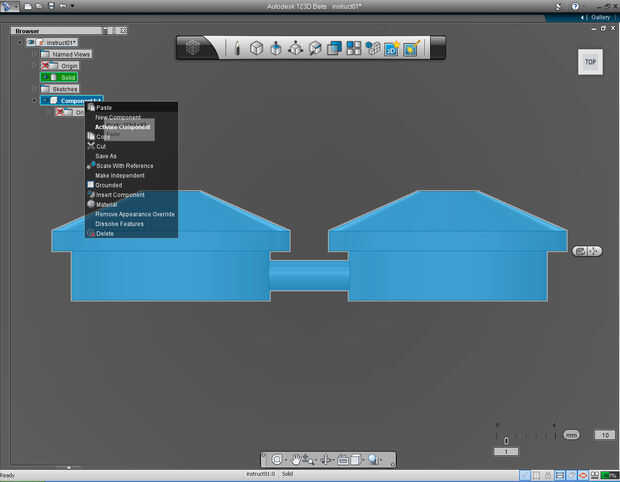Screen dimensions: 620x482
Task: Click the New document icon in title bar
Action: point(28,6)
